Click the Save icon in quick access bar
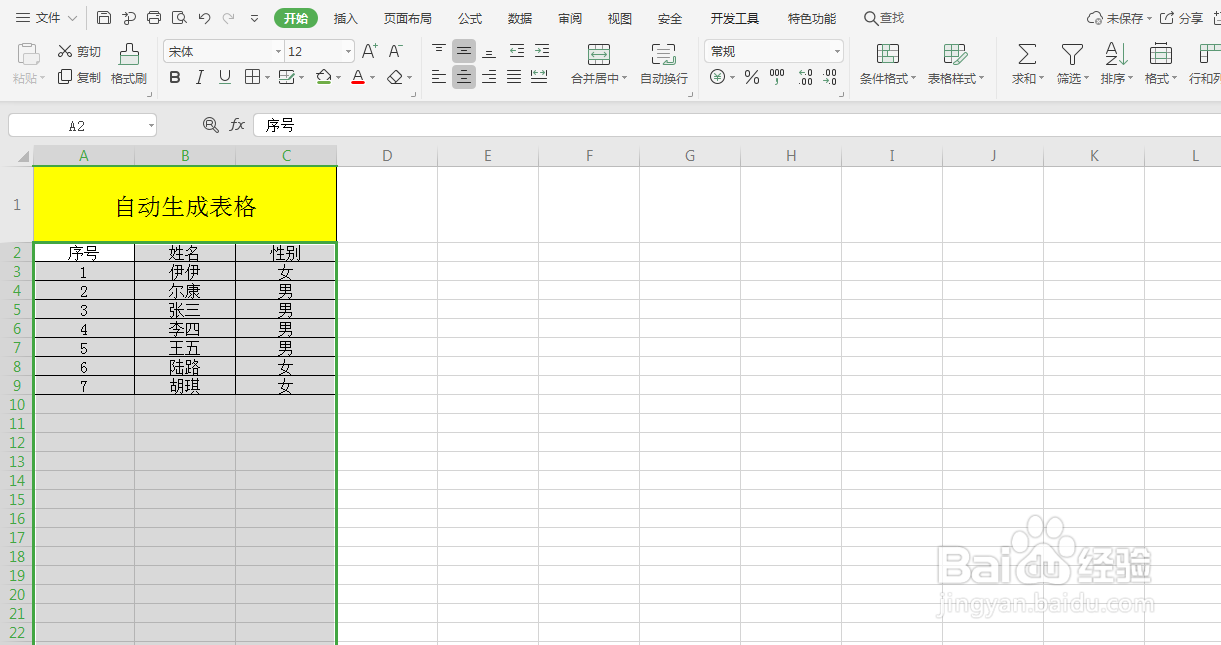 tap(104, 18)
